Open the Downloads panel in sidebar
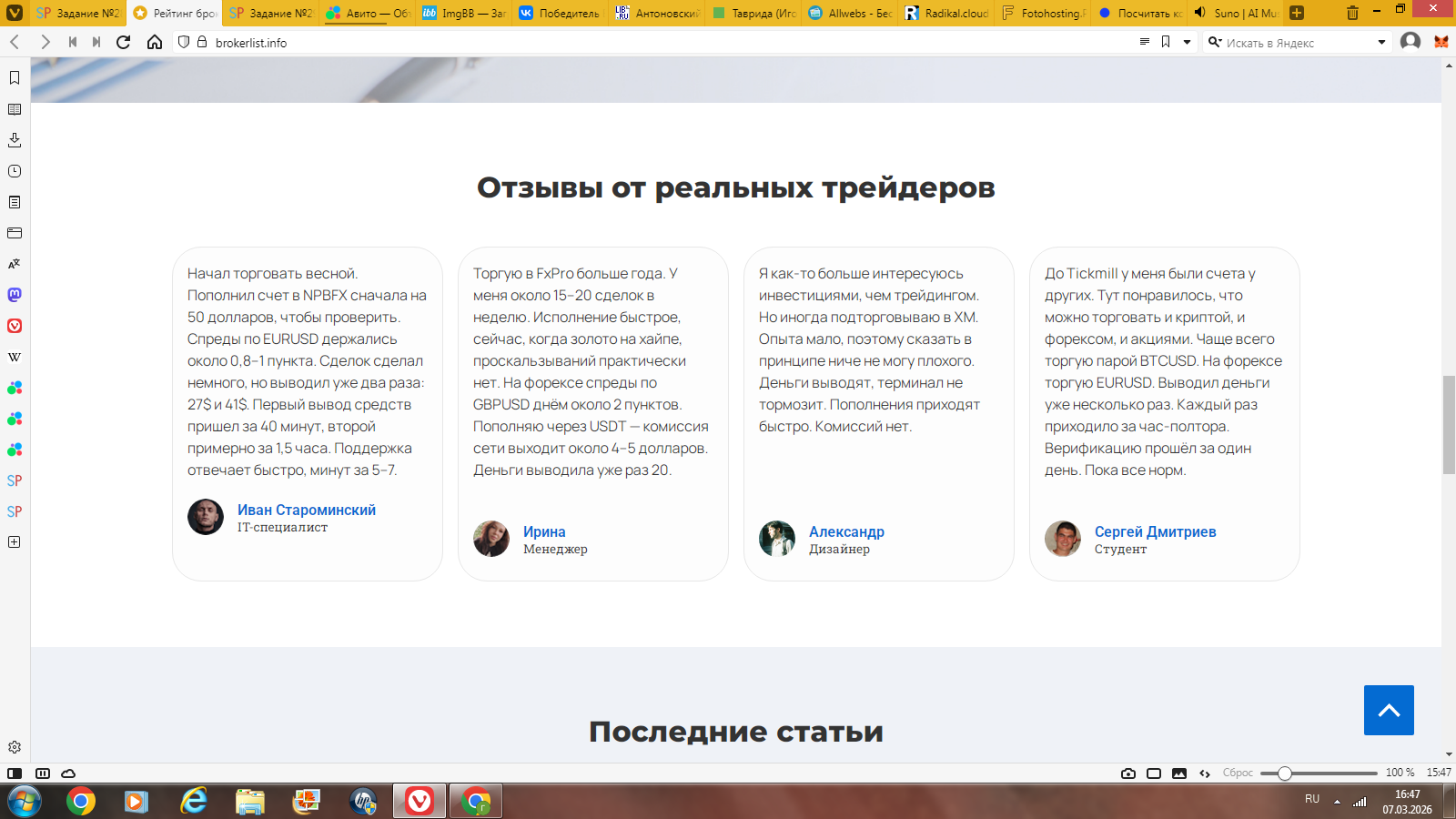 (x=15, y=140)
